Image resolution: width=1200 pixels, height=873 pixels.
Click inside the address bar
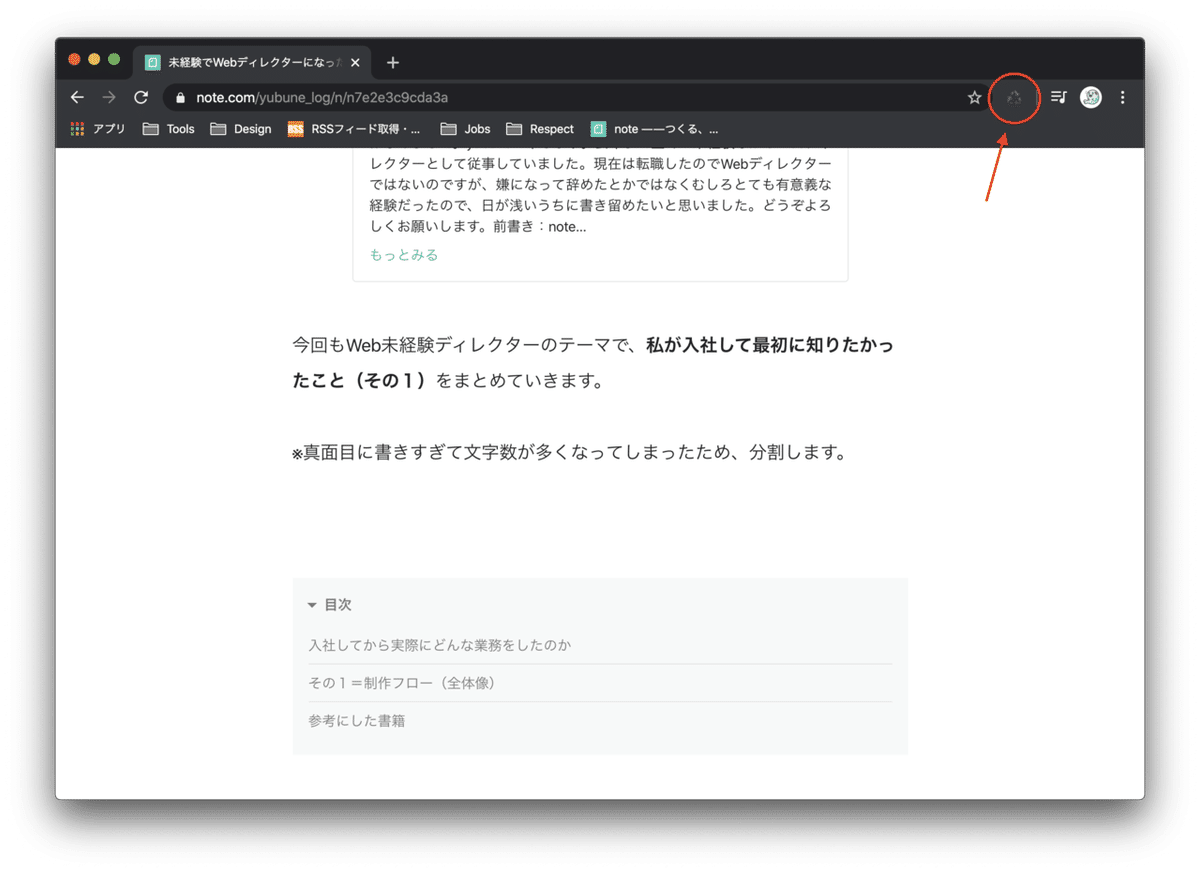point(500,97)
